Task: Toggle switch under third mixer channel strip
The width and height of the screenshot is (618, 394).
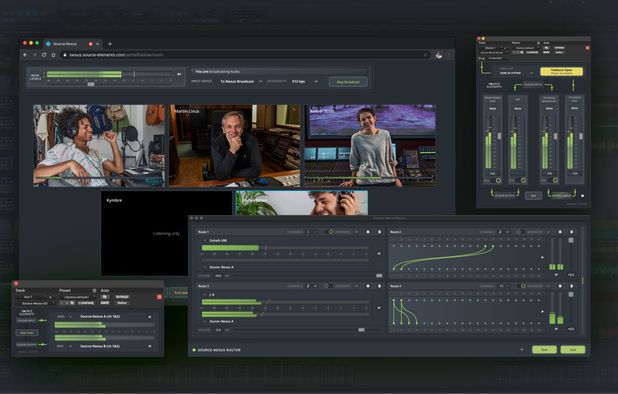Action: 554,180
